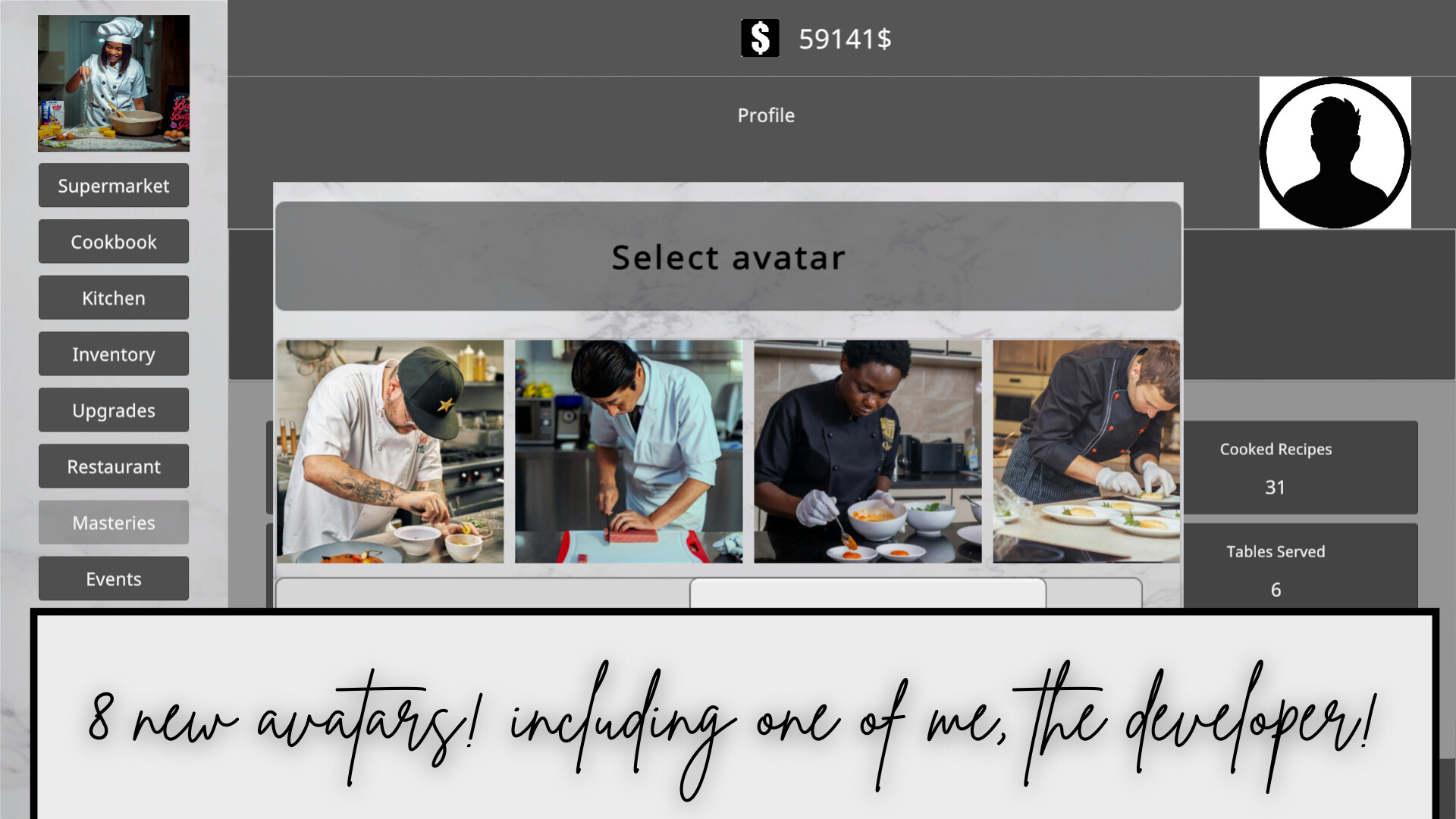This screenshot has height=819, width=1456.
Task: Pick the chef slicing tuna avatar
Action: point(629,451)
